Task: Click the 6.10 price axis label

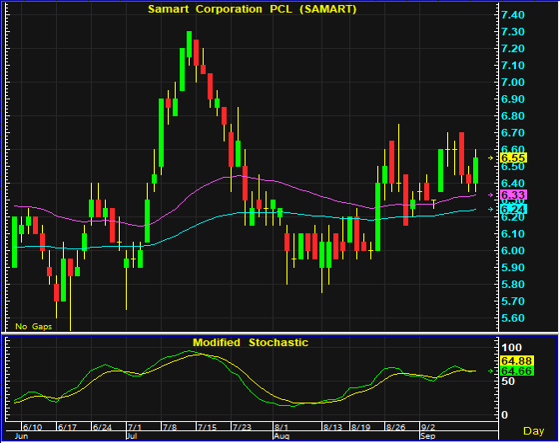Action: (513, 234)
